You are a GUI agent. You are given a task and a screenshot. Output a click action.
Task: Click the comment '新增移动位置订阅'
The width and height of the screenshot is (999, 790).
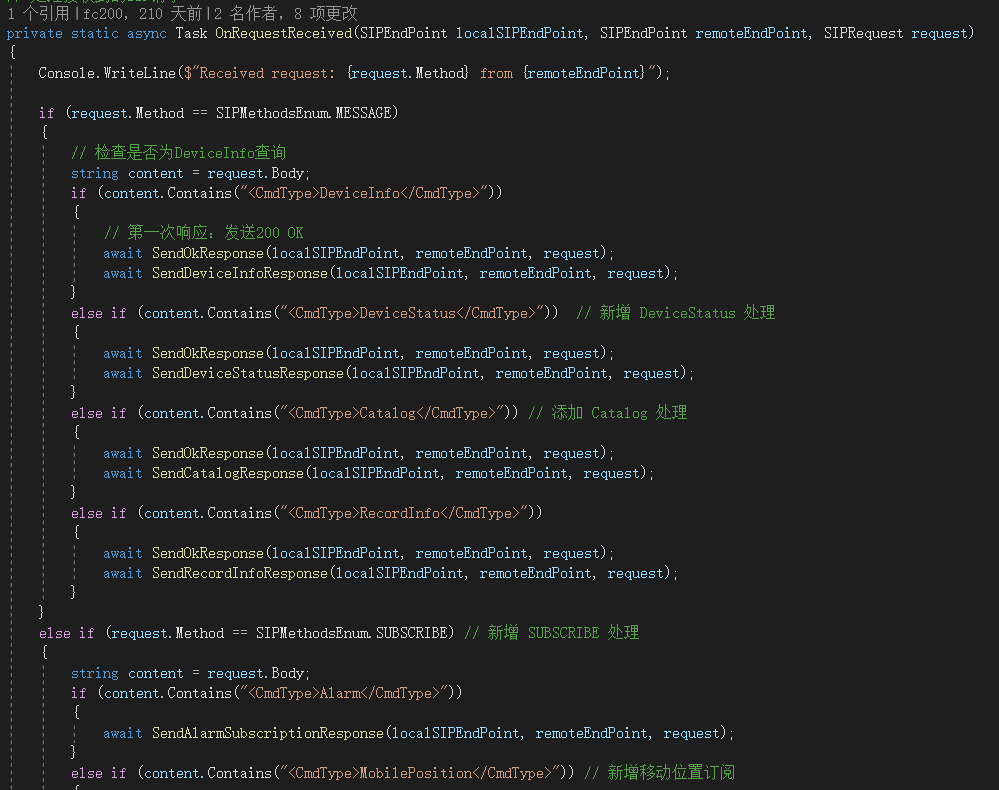(659, 773)
